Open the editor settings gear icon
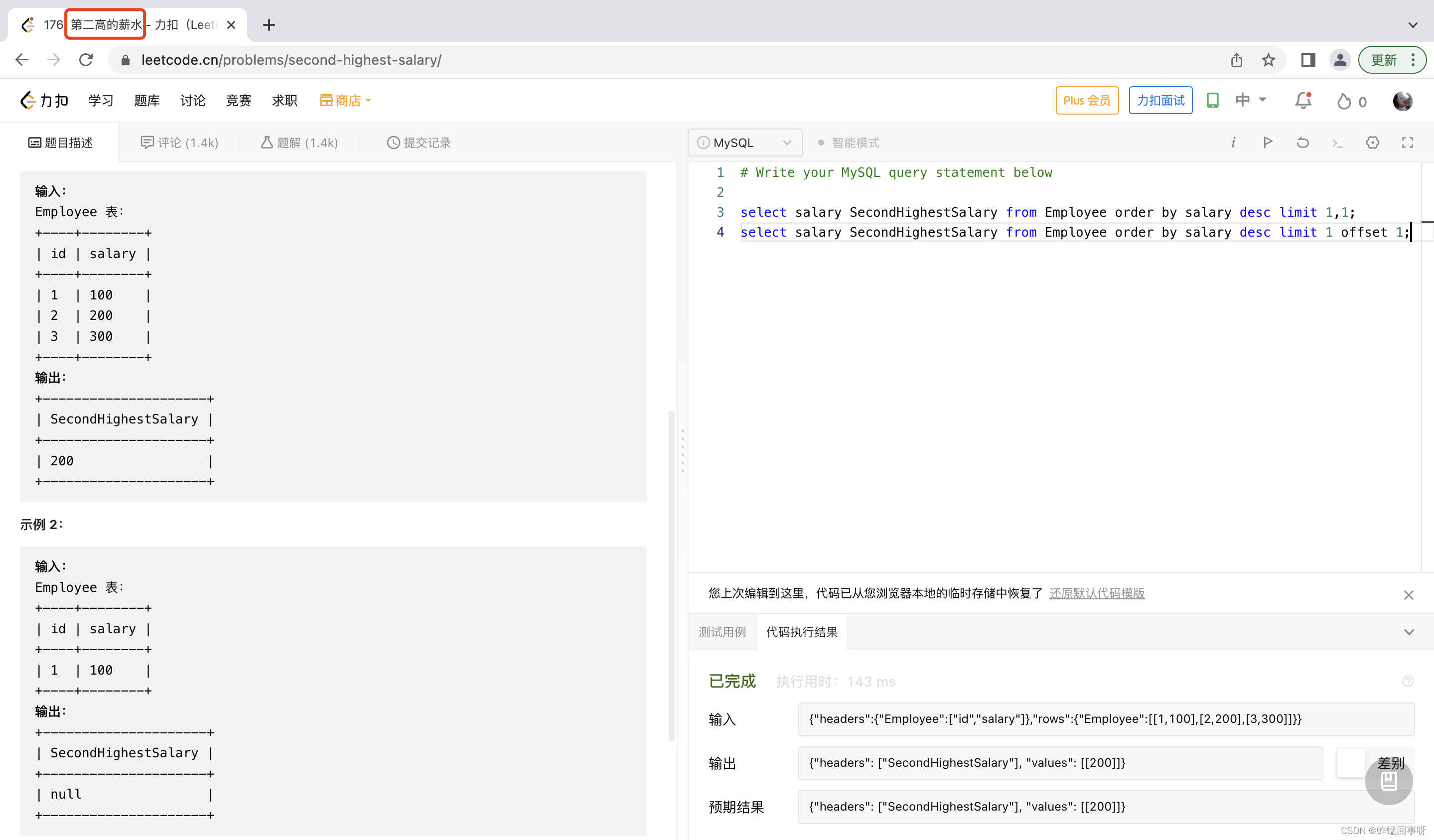Screen dimensions: 1434x840 pyautogui.click(x=1372, y=142)
